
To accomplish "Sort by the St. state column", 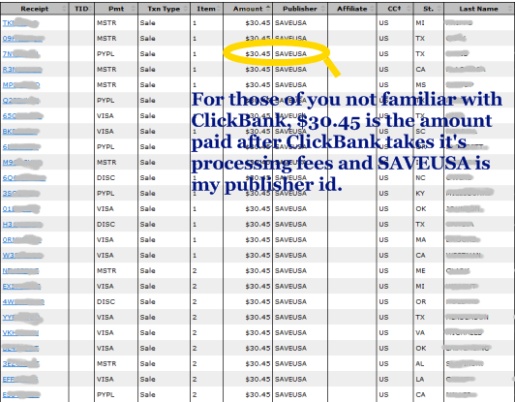I will [428, 9].
